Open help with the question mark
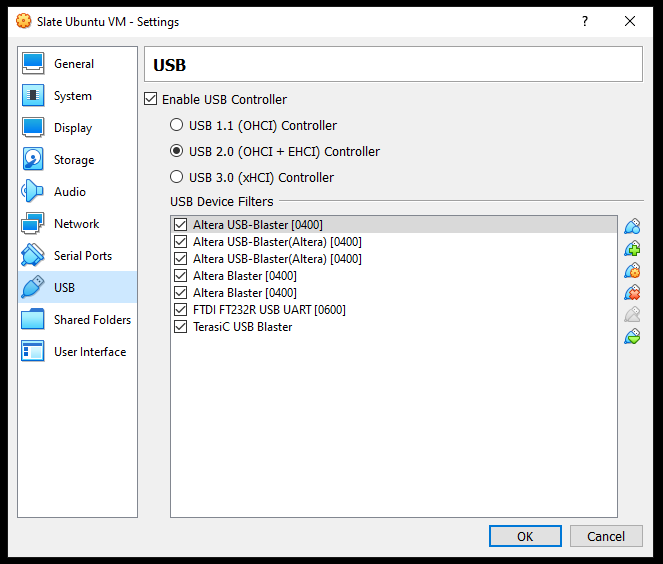 585,21
